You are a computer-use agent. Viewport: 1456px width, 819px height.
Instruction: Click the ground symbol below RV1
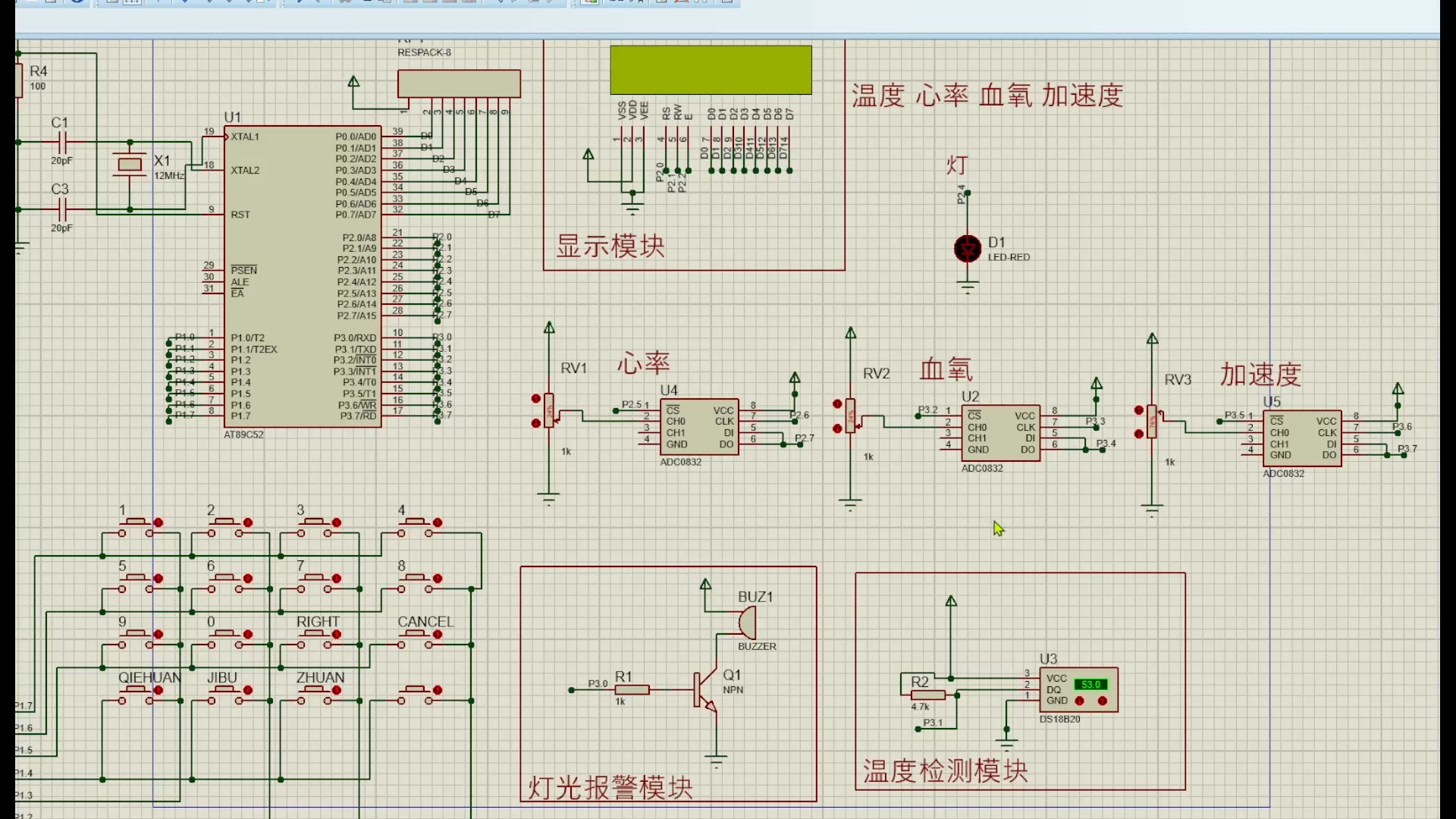pyautogui.click(x=548, y=499)
